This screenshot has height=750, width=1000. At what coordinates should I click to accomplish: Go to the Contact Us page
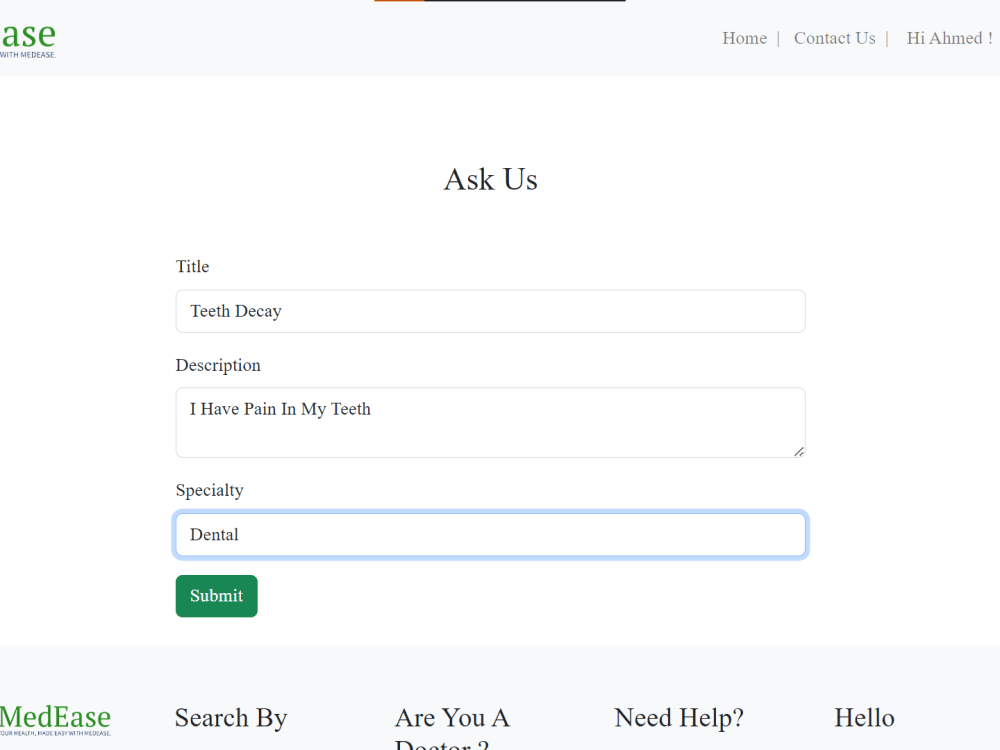coord(834,38)
